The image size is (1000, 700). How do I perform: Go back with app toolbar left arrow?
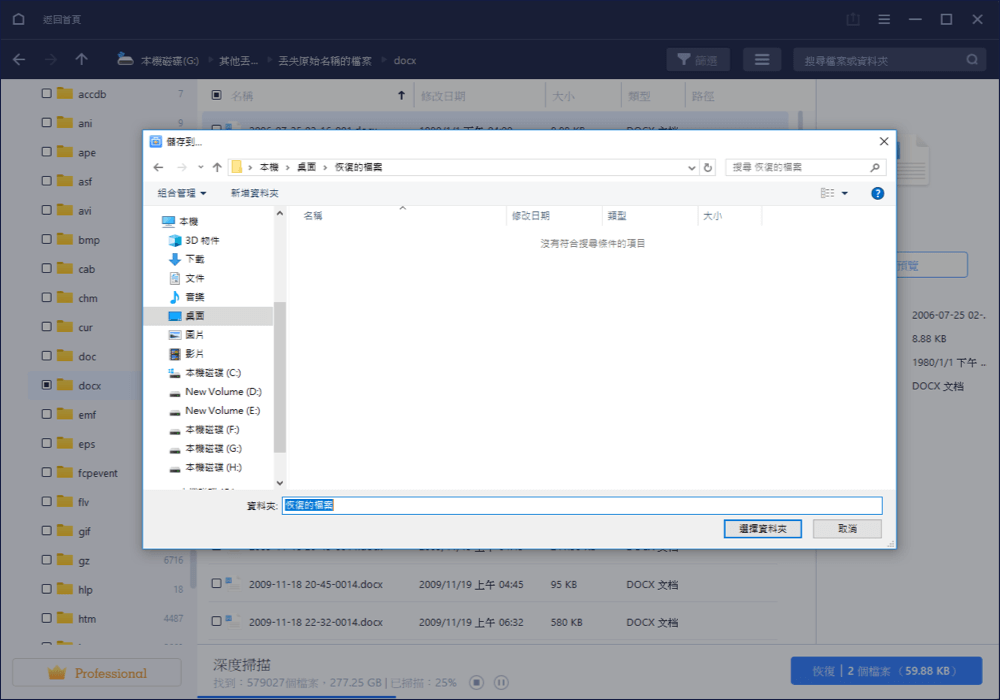(x=19, y=60)
